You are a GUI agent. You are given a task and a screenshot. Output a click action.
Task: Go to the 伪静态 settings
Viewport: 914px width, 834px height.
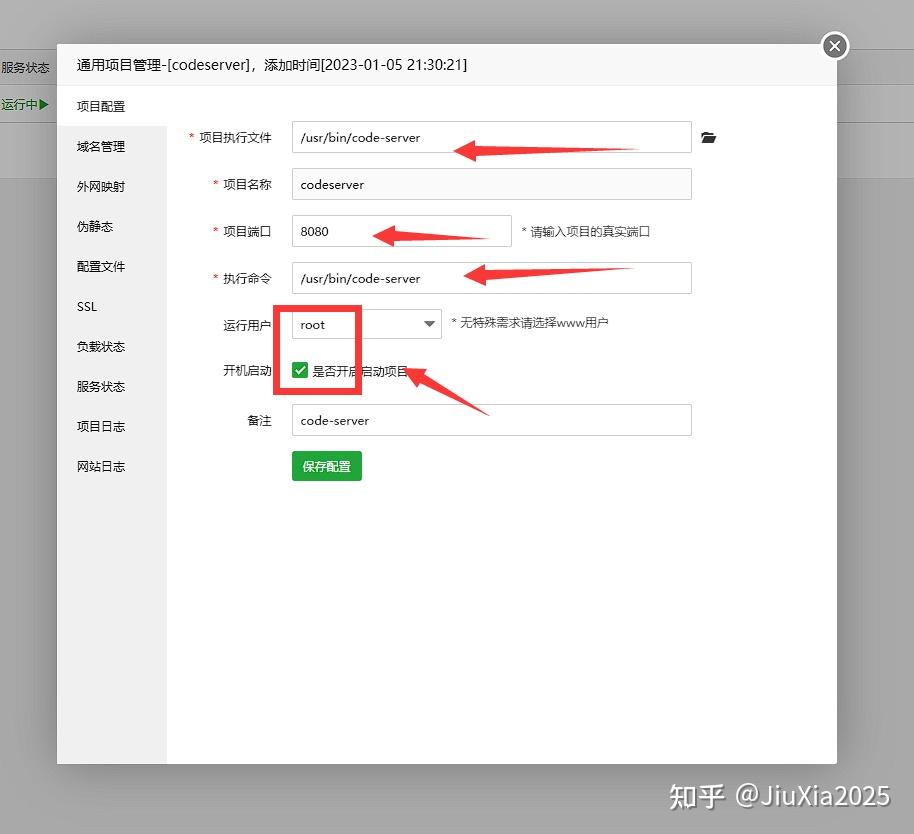coord(96,226)
